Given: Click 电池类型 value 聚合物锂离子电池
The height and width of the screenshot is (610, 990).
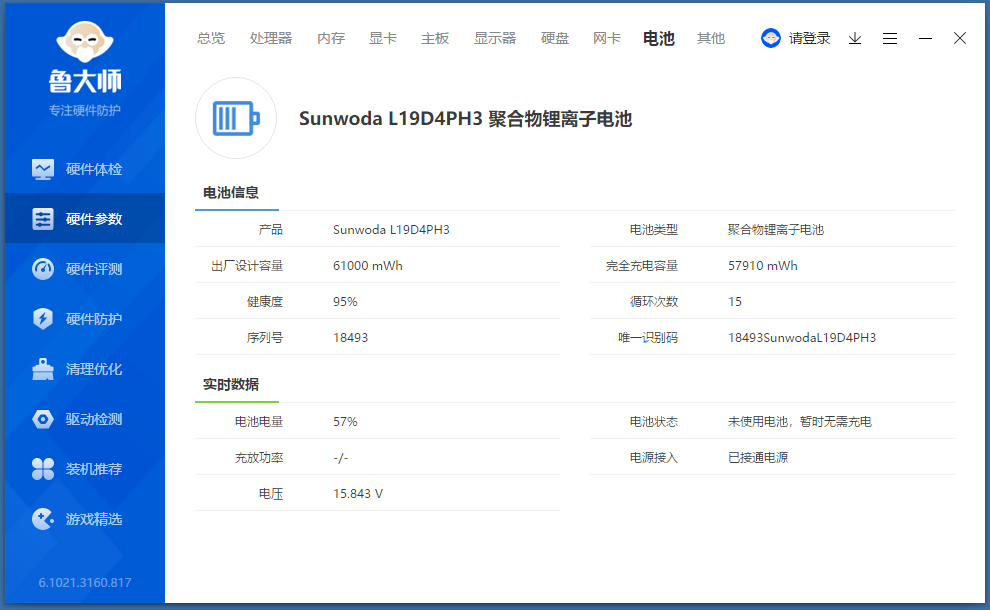Looking at the screenshot, I should click(776, 229).
